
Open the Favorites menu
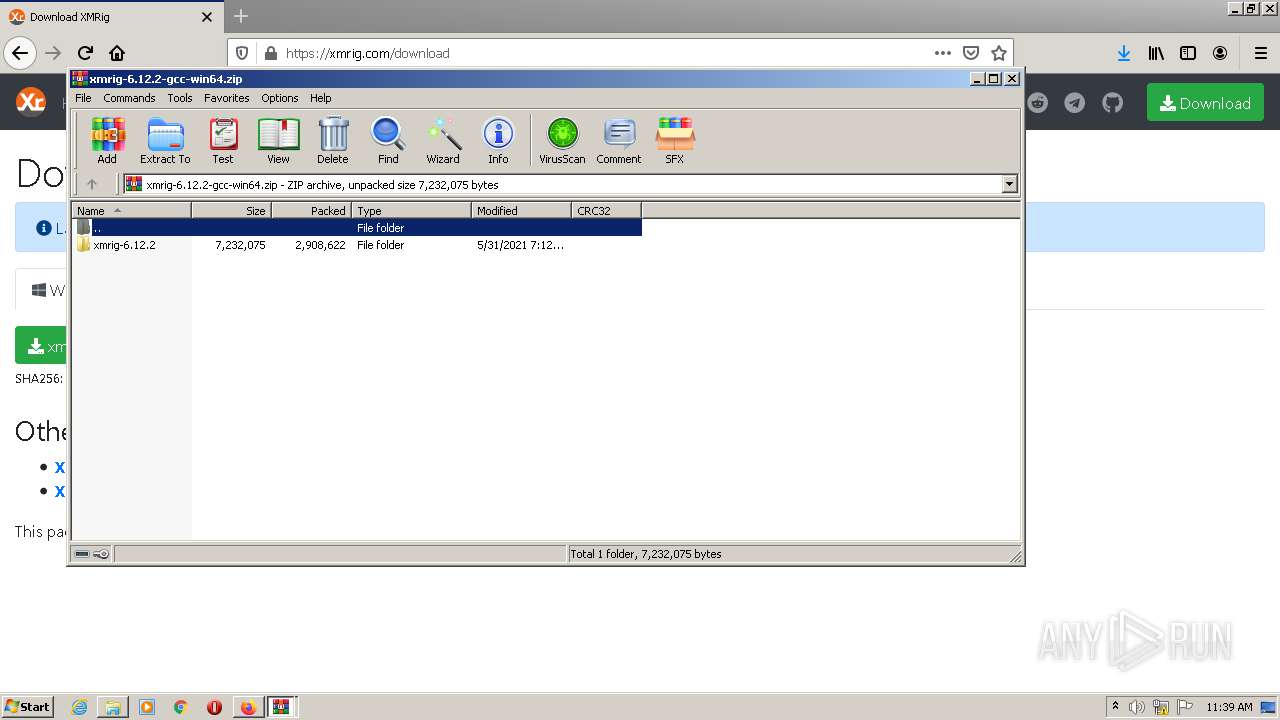pyautogui.click(x=227, y=98)
